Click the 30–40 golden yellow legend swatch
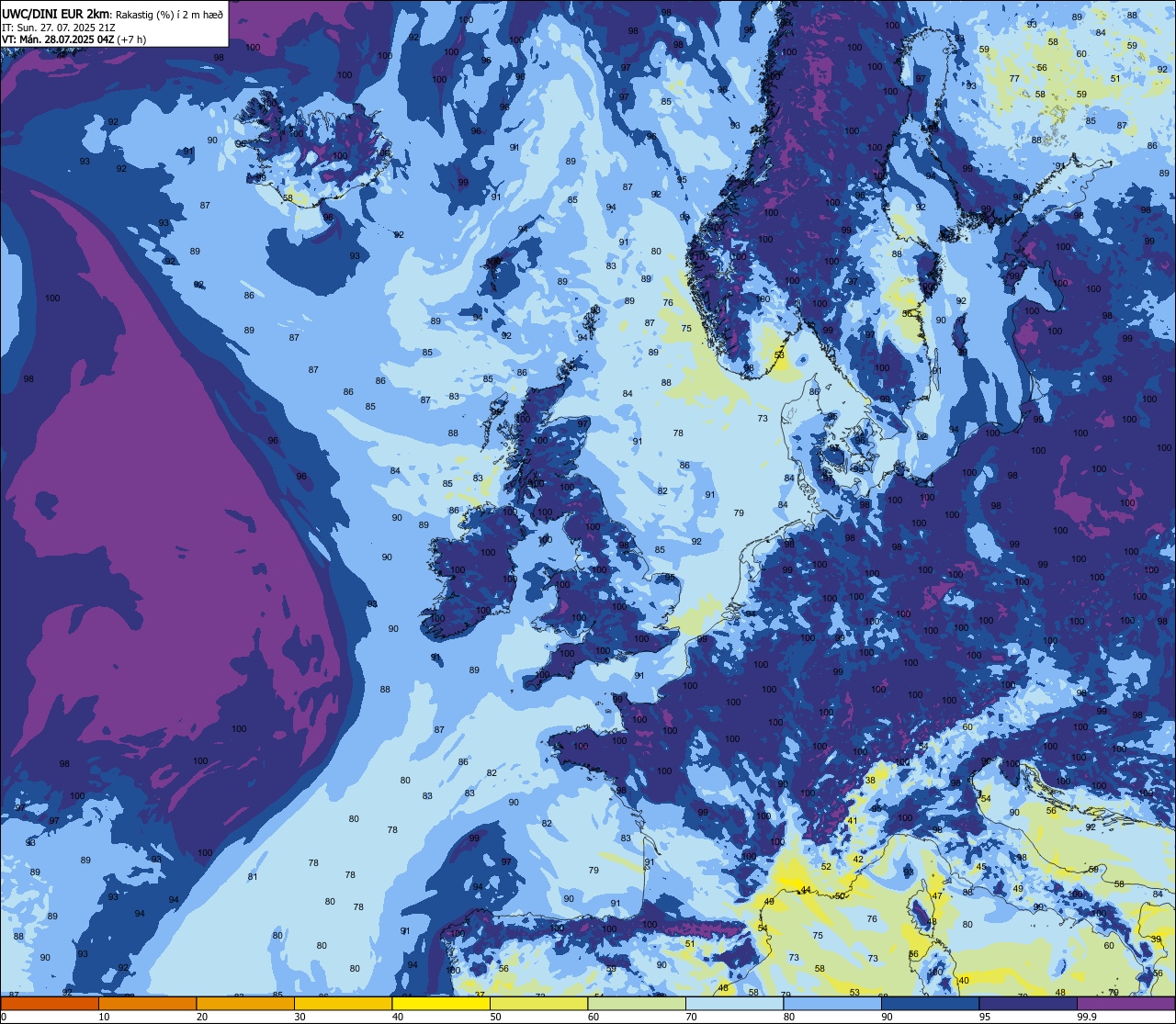 [344, 1003]
